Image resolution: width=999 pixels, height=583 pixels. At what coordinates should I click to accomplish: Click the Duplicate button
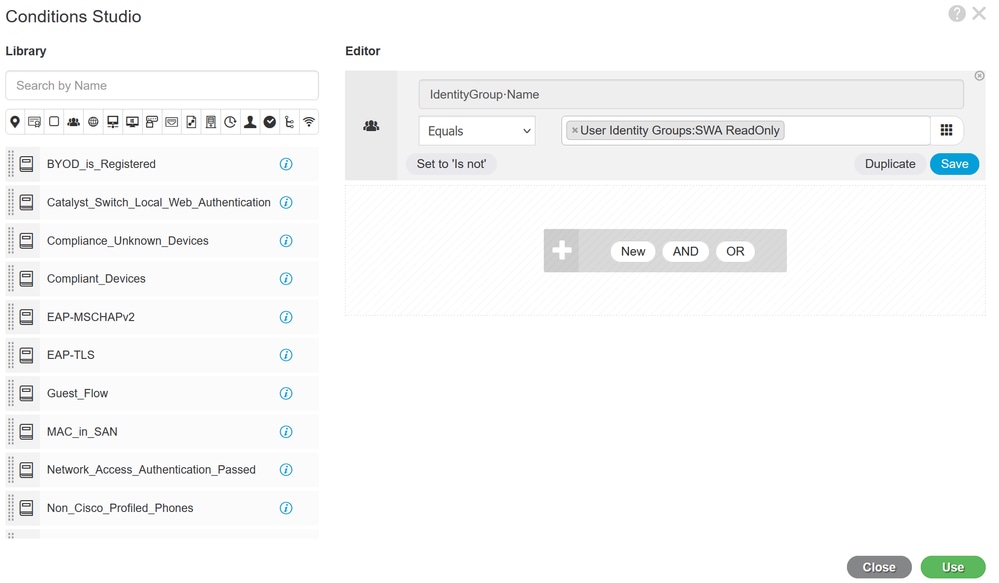tap(890, 164)
